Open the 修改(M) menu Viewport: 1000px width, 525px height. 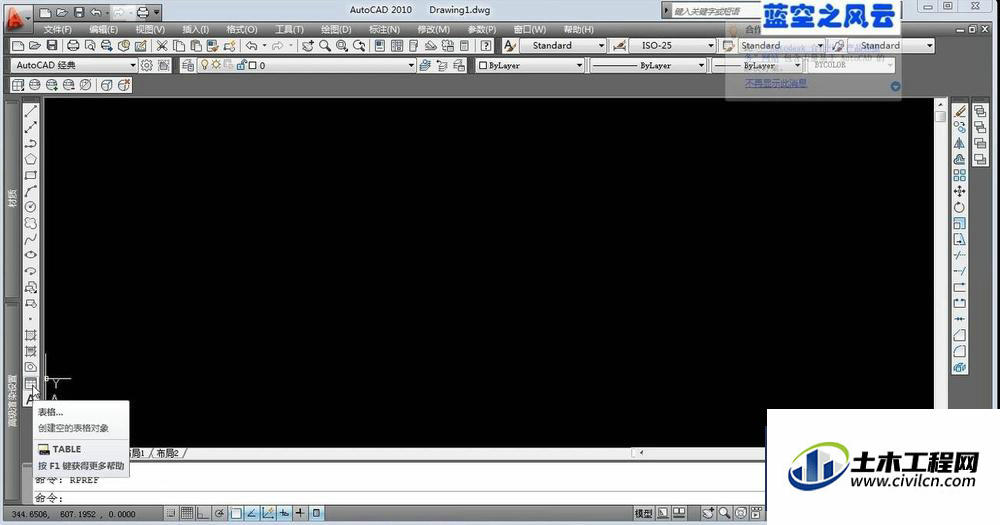[433, 29]
